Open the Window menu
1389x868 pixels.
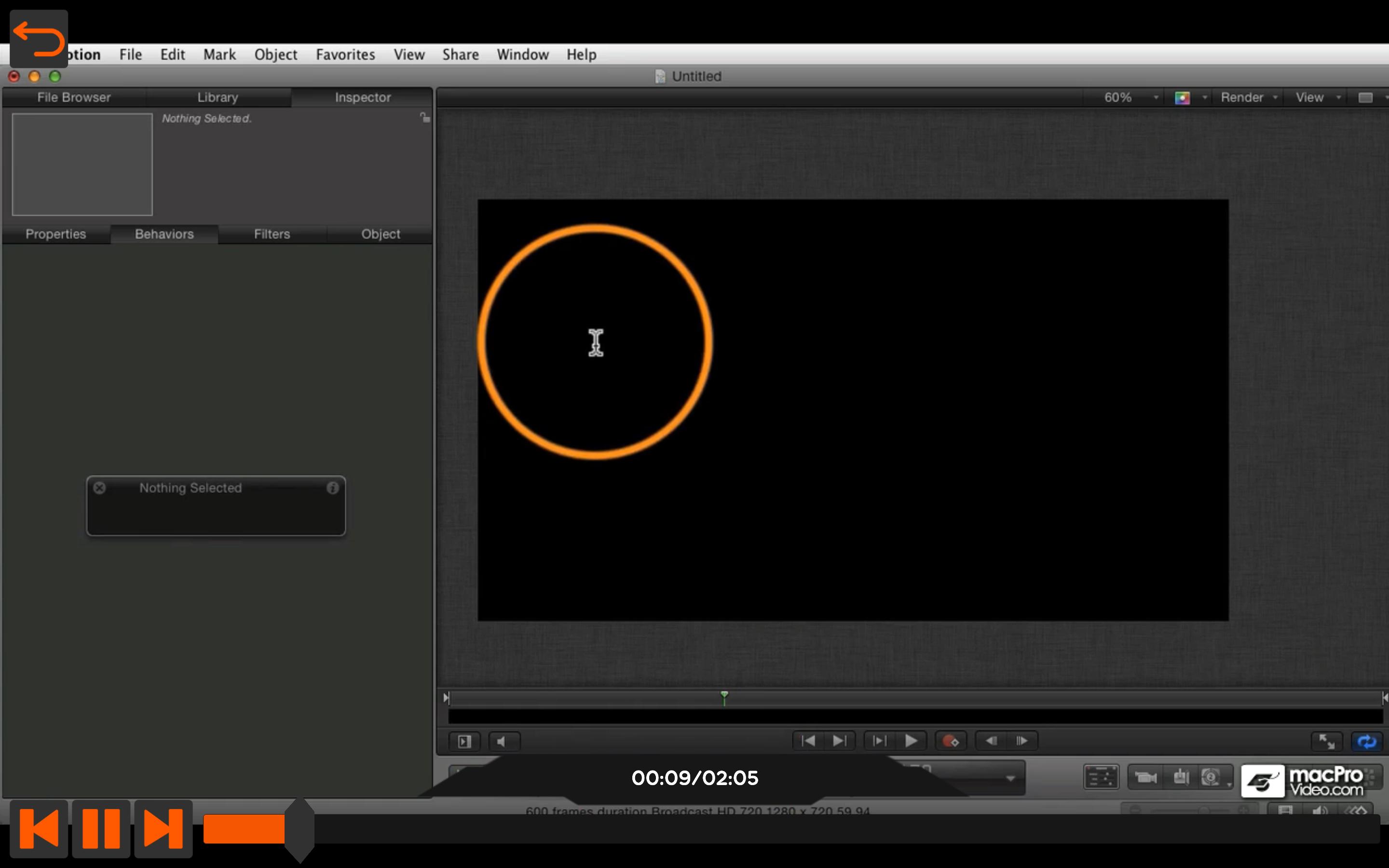pyautogui.click(x=522, y=54)
